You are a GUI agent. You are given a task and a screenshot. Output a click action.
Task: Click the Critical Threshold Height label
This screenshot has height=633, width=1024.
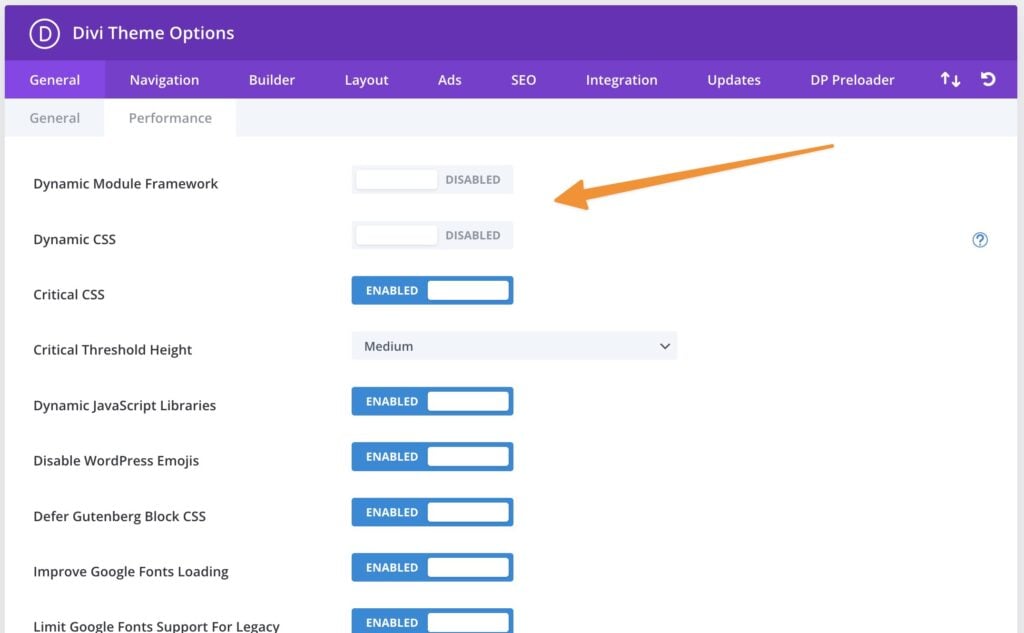coord(112,350)
